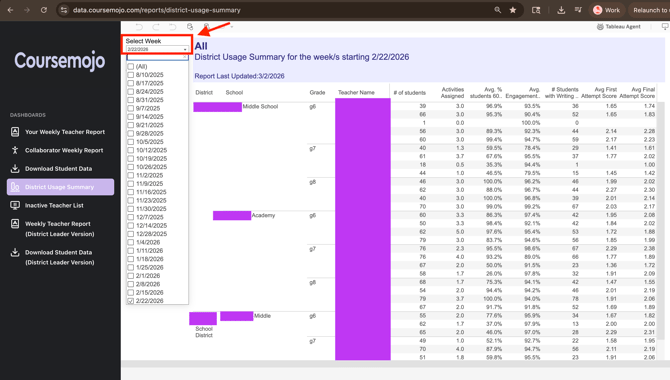Check the 10/26/2025 week checkbox
The image size is (670, 380).
pyautogui.click(x=131, y=167)
